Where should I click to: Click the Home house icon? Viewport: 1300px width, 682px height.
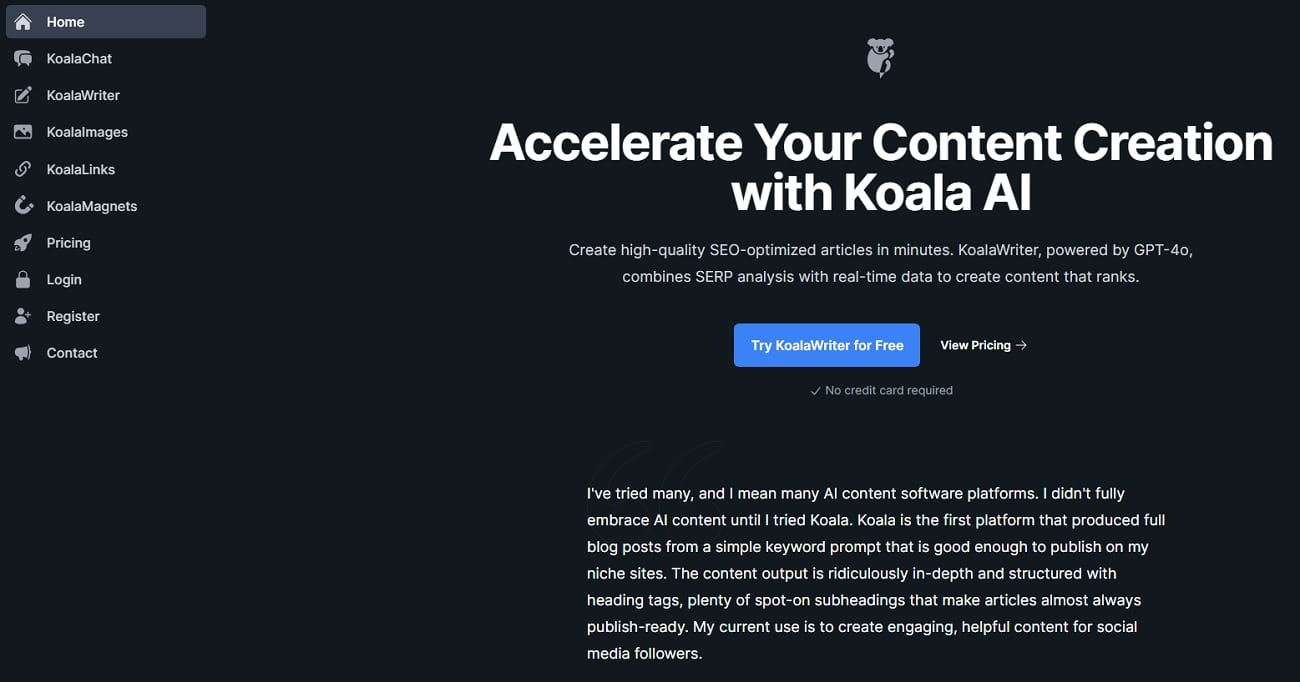(23, 22)
